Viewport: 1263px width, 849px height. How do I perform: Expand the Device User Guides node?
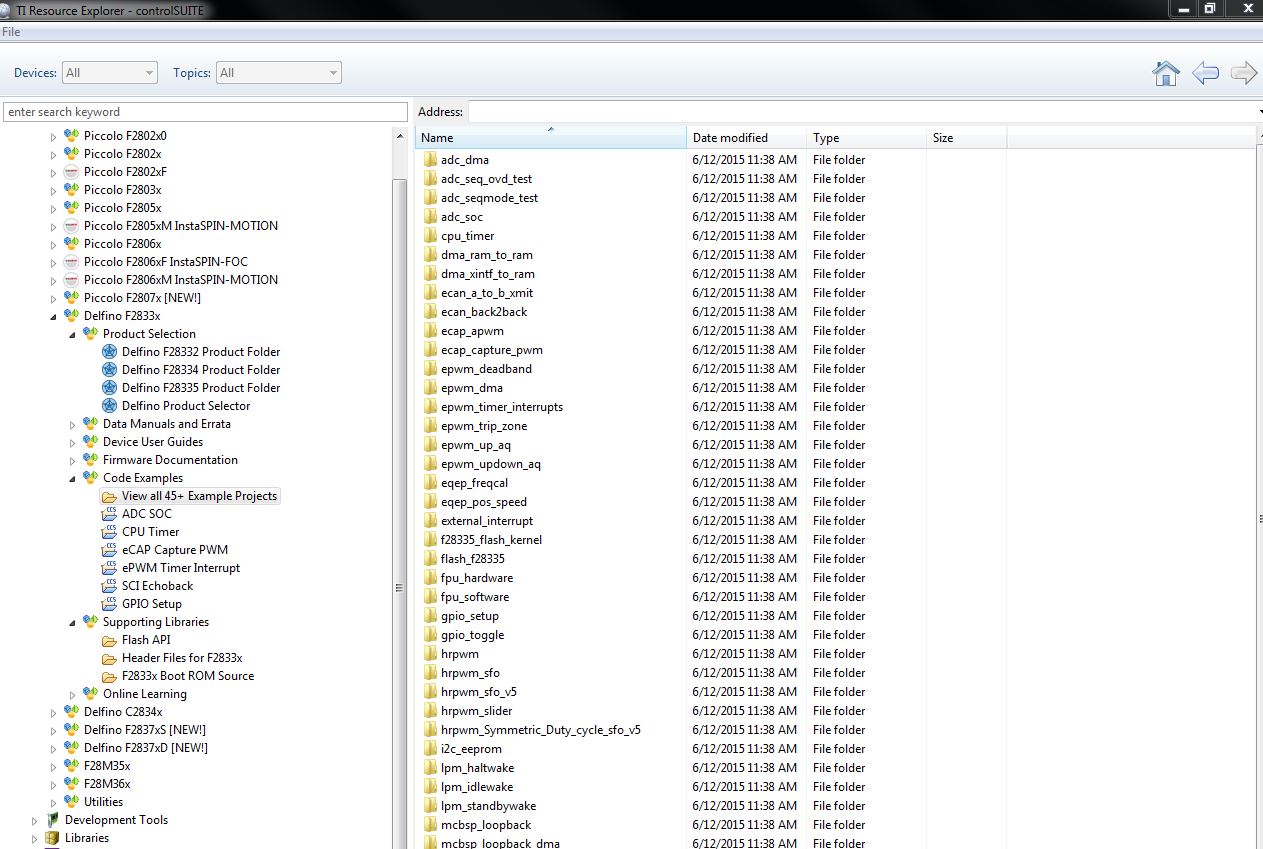(73, 442)
